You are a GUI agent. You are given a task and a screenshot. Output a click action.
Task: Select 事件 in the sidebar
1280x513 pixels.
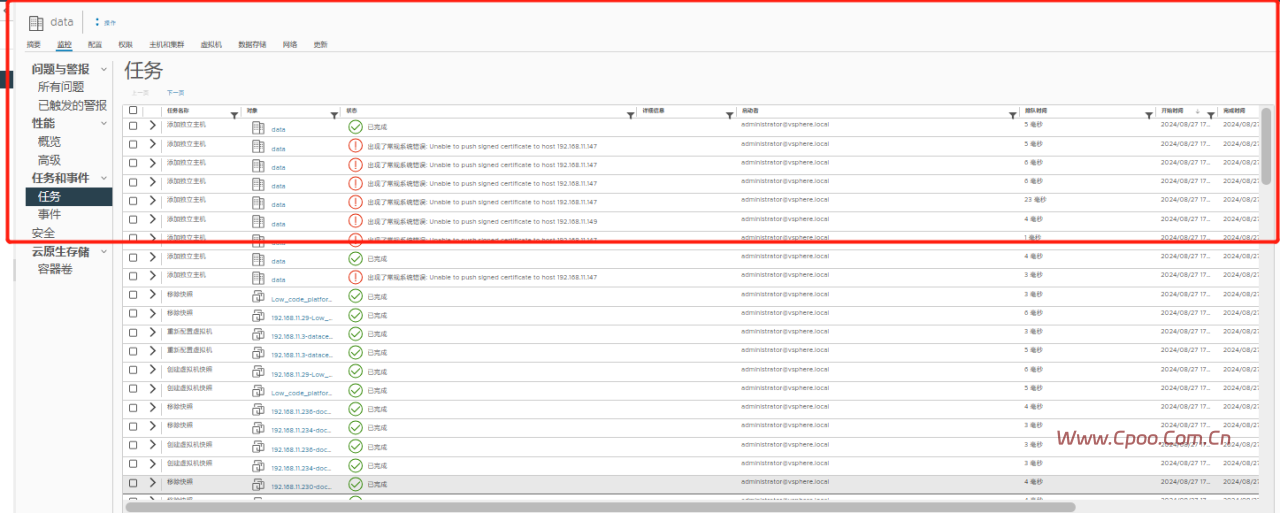tap(49, 214)
